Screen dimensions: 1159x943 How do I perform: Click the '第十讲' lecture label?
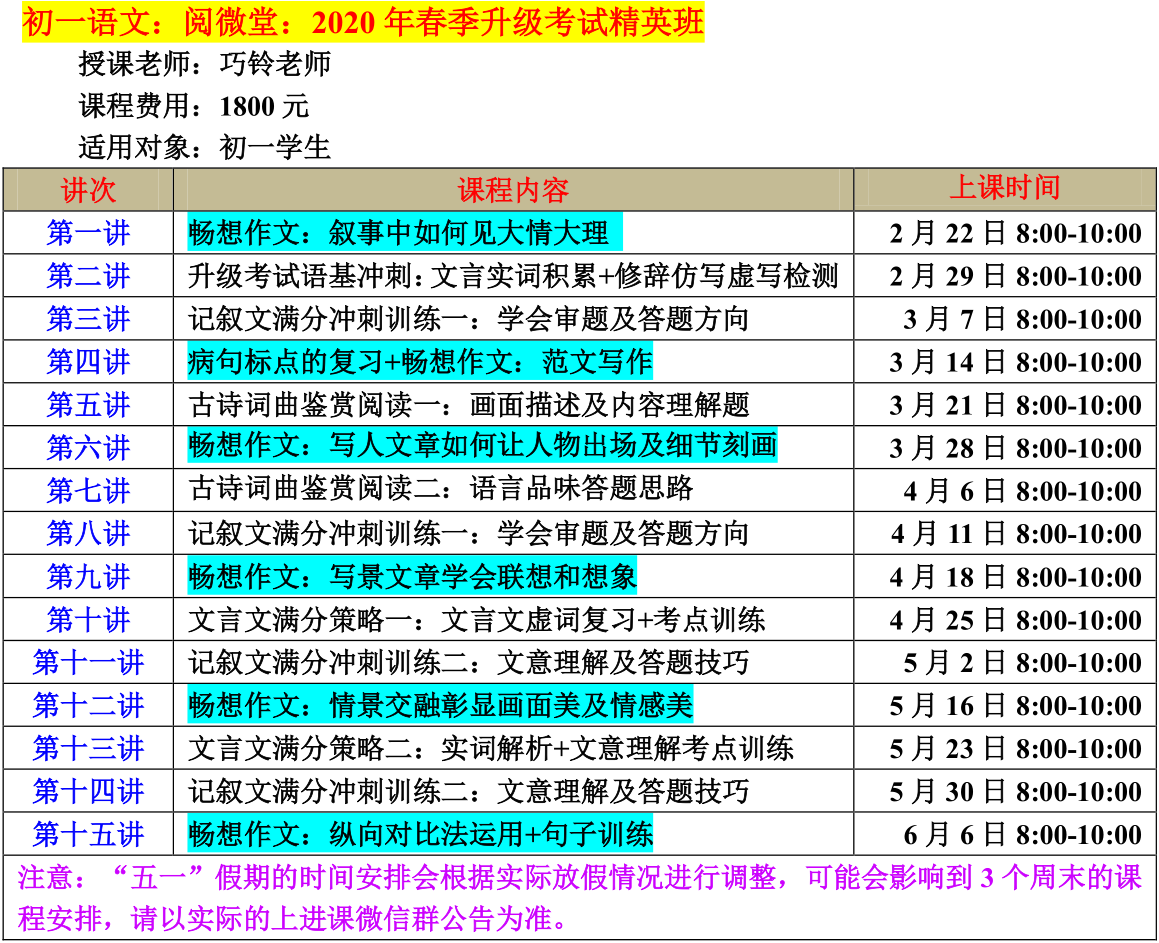[x=88, y=620]
